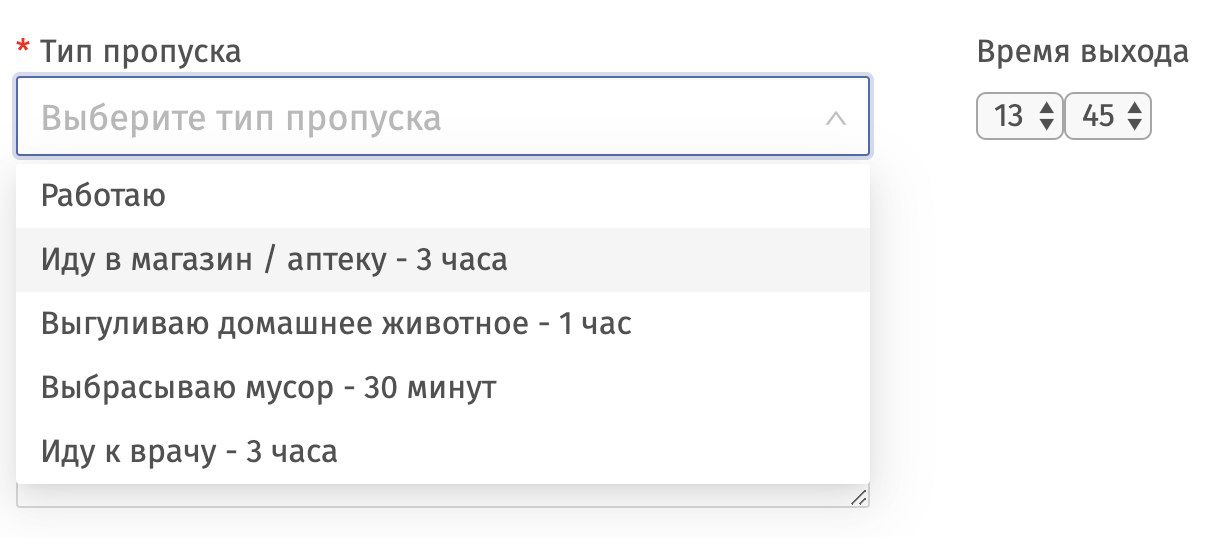
Task: Click "3 часа" in the doctor visit option
Action: pyautogui.click(x=291, y=452)
